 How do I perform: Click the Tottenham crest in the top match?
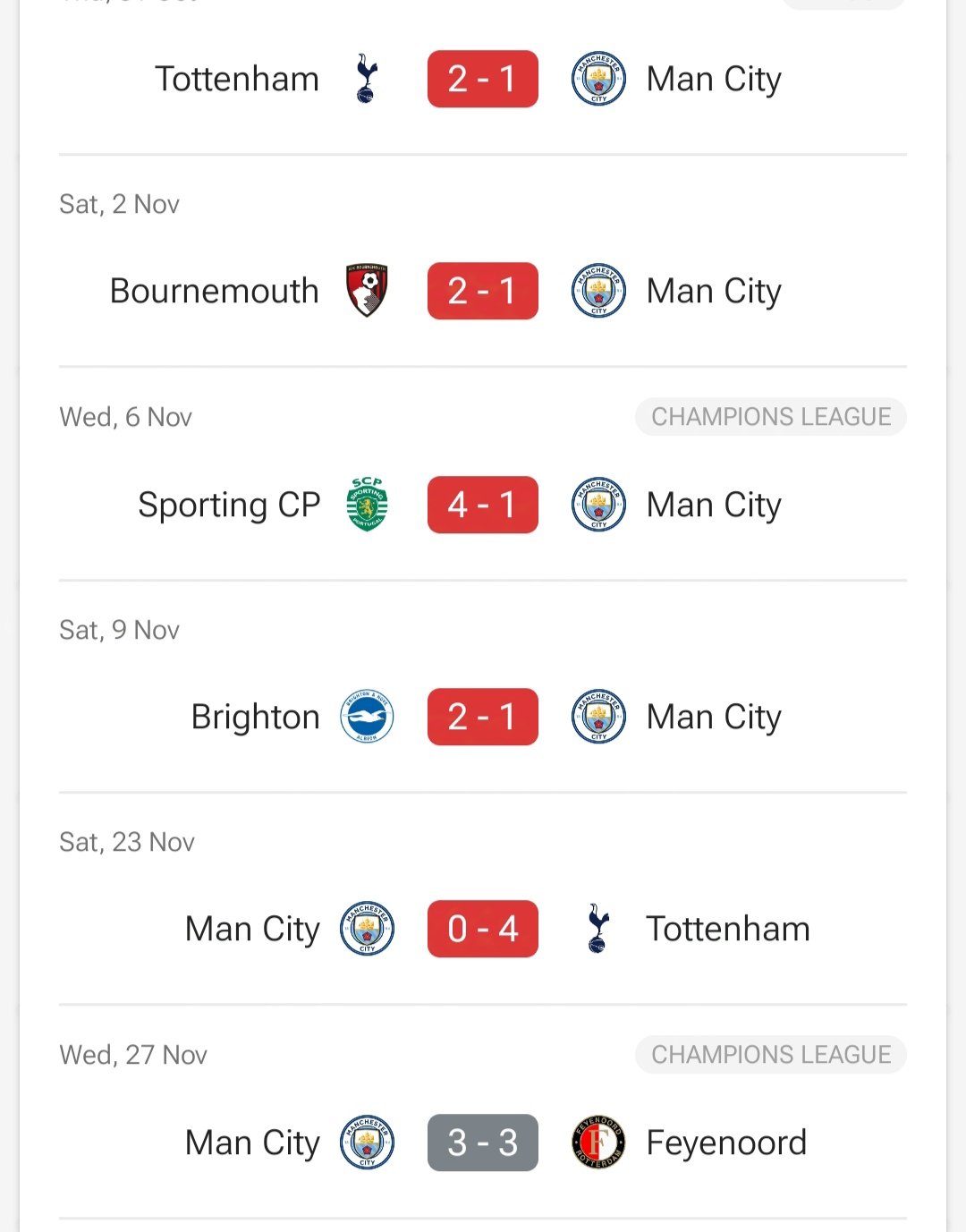[x=367, y=79]
